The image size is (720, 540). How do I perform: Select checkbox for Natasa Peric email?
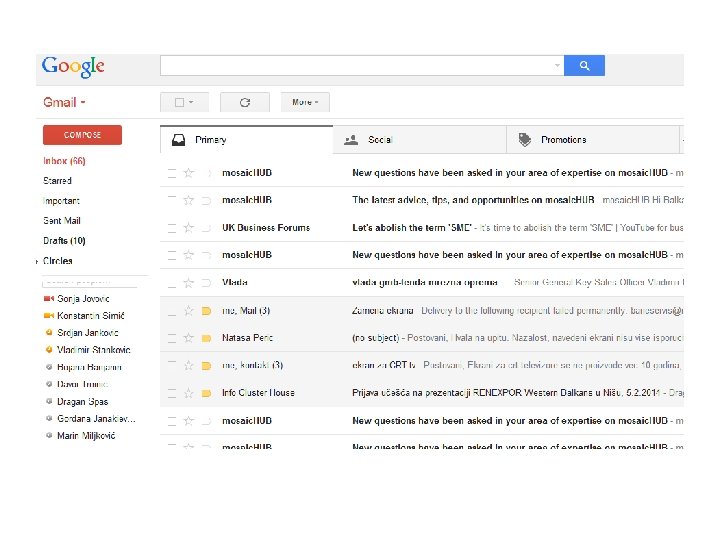(172, 338)
